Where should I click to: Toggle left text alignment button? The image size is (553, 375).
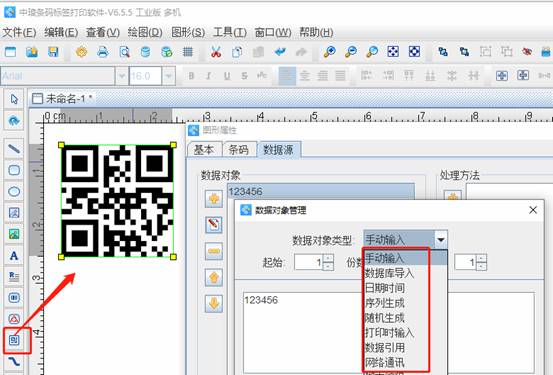pyautogui.click(x=287, y=76)
